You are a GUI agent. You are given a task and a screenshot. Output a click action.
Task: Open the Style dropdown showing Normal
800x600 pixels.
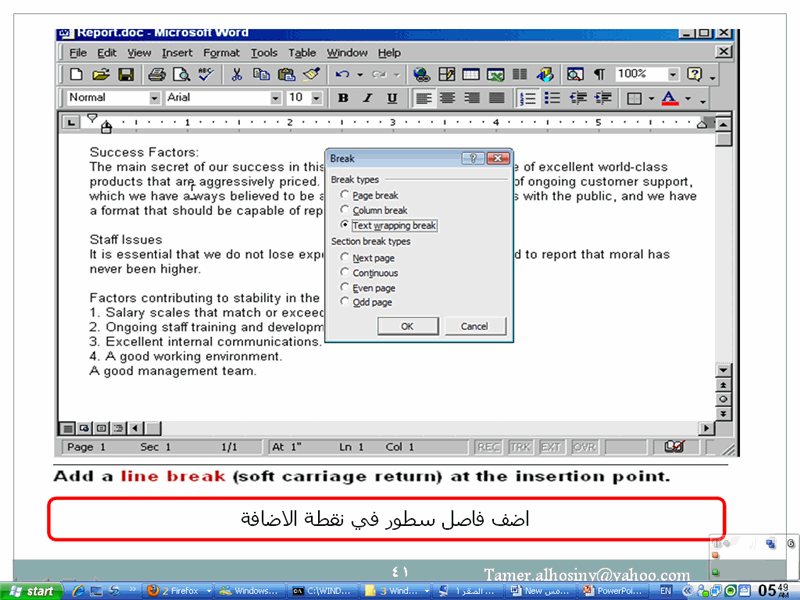[155, 98]
